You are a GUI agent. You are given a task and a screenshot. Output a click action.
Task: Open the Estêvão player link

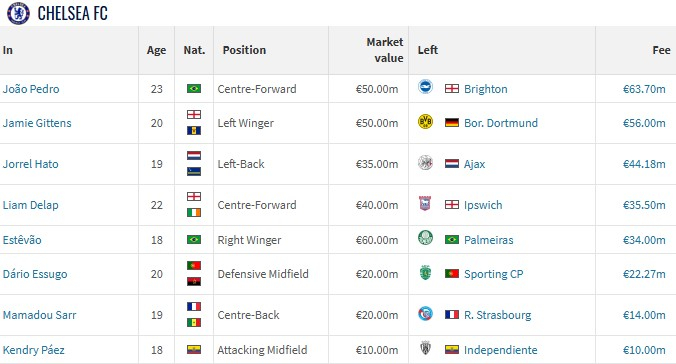22,240
